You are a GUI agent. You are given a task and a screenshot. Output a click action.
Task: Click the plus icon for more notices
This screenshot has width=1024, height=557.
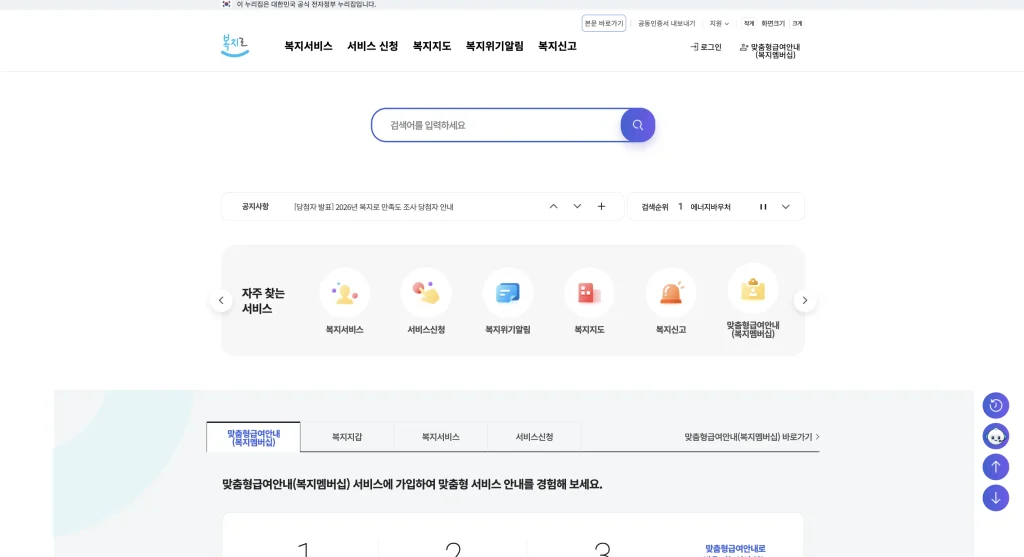click(x=601, y=206)
